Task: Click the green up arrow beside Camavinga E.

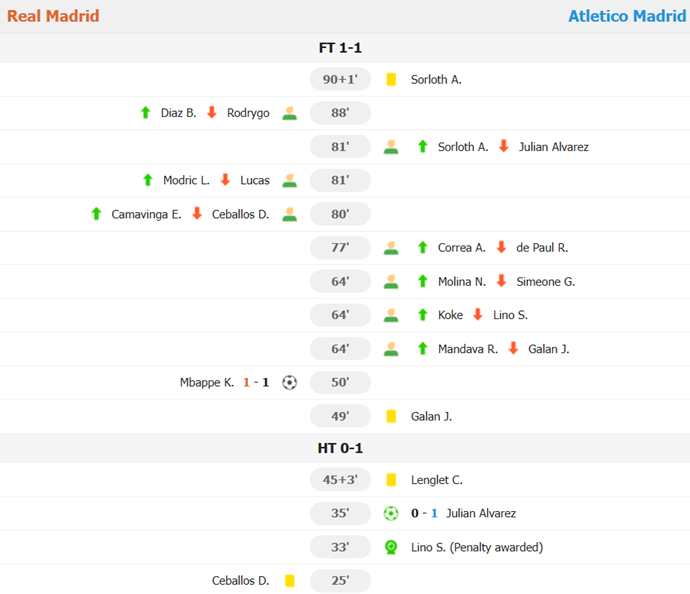Action: tap(96, 214)
